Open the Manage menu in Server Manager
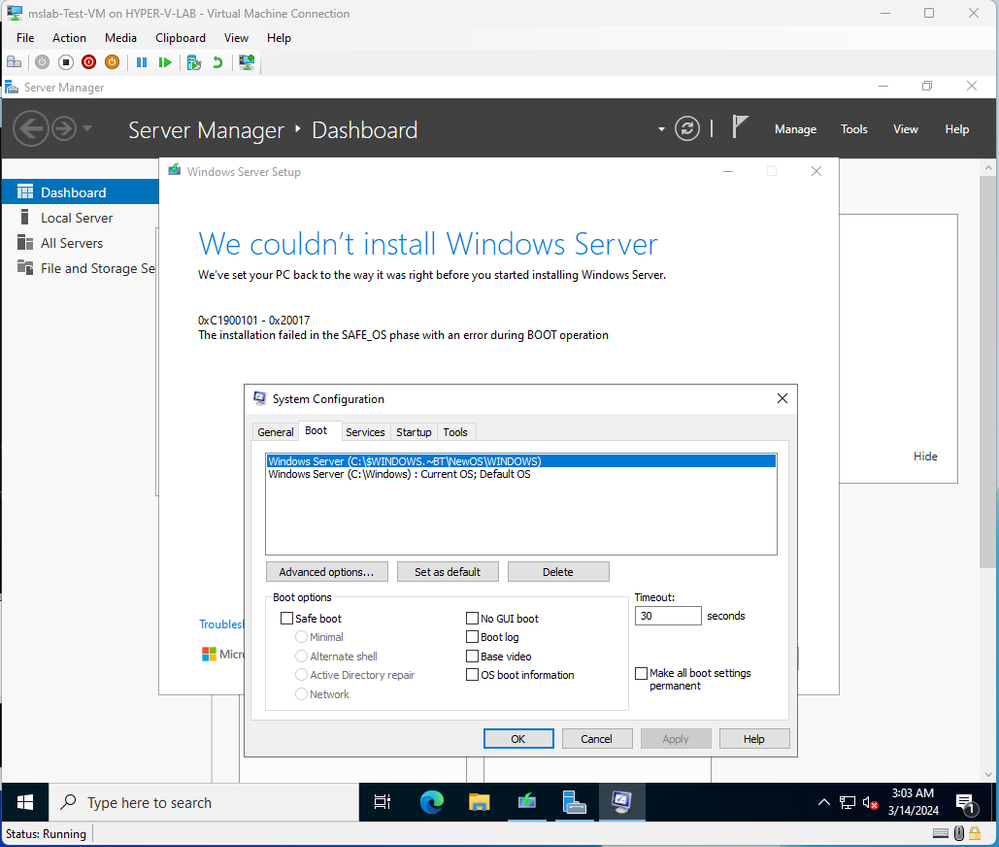This screenshot has height=847, width=999. click(795, 129)
